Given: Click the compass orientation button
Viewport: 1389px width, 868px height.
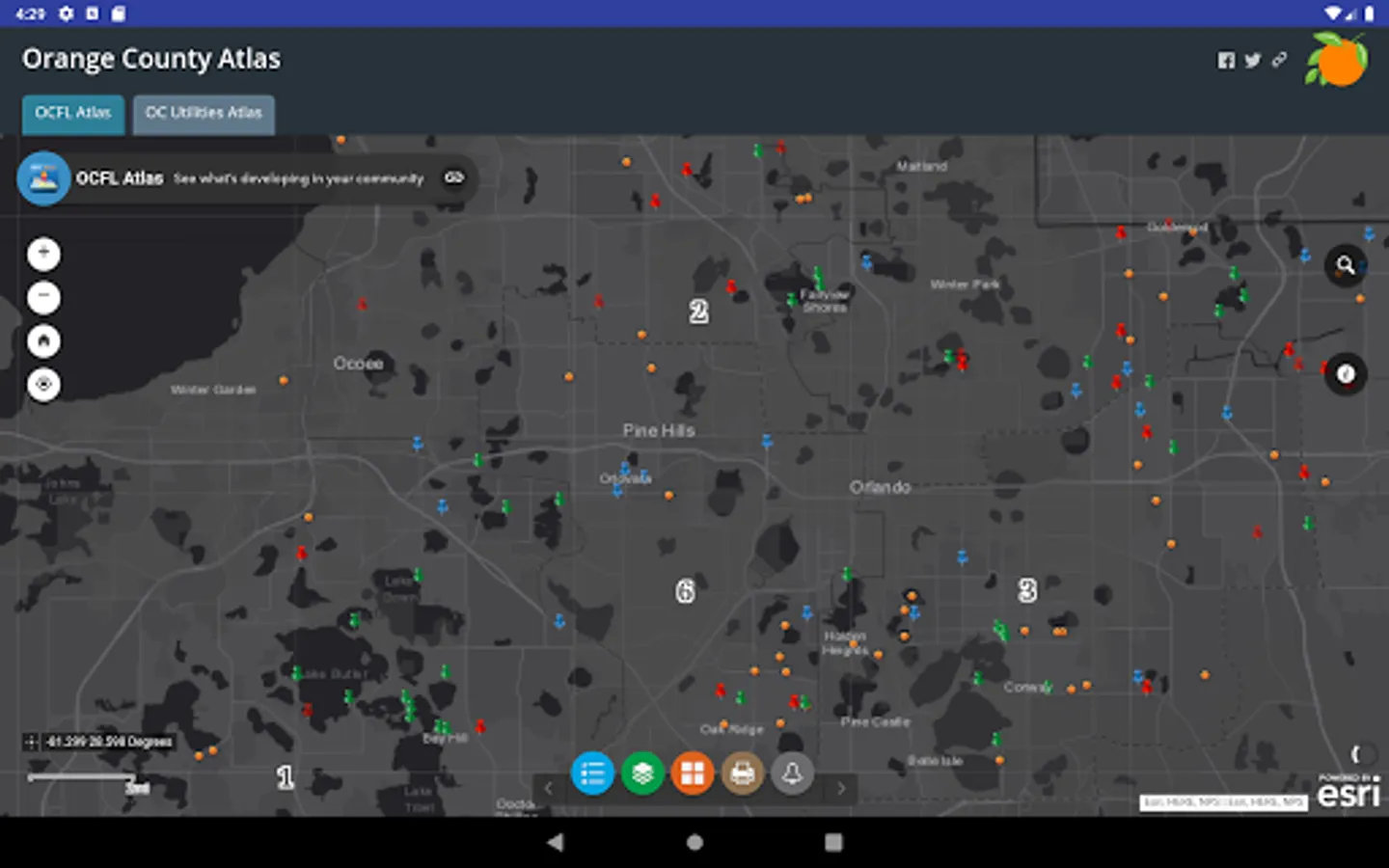Looking at the screenshot, I should [x=1346, y=373].
